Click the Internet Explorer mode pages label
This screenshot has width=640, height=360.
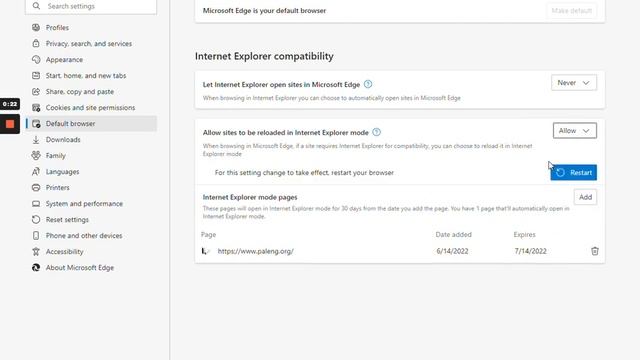click(250, 197)
